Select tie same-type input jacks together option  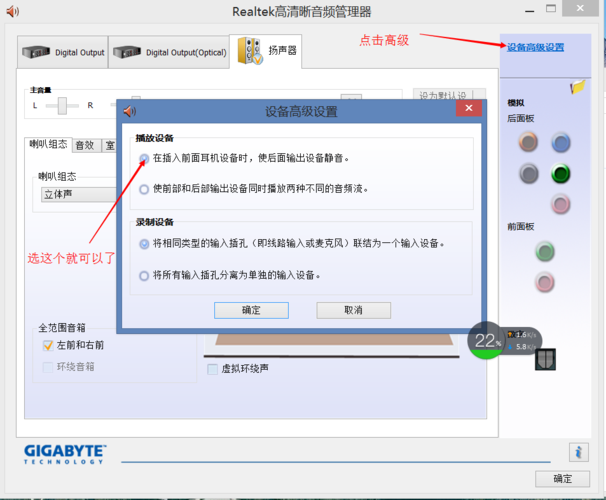[x=144, y=244]
